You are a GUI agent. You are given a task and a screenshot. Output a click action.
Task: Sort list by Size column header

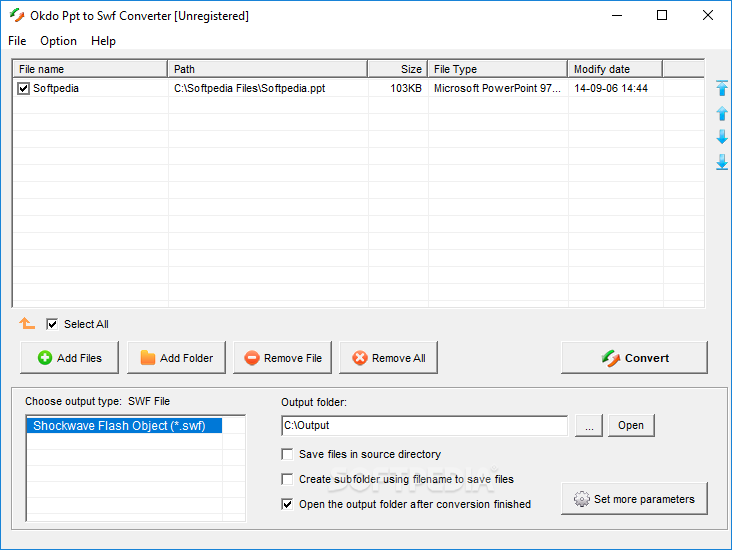[x=398, y=69]
